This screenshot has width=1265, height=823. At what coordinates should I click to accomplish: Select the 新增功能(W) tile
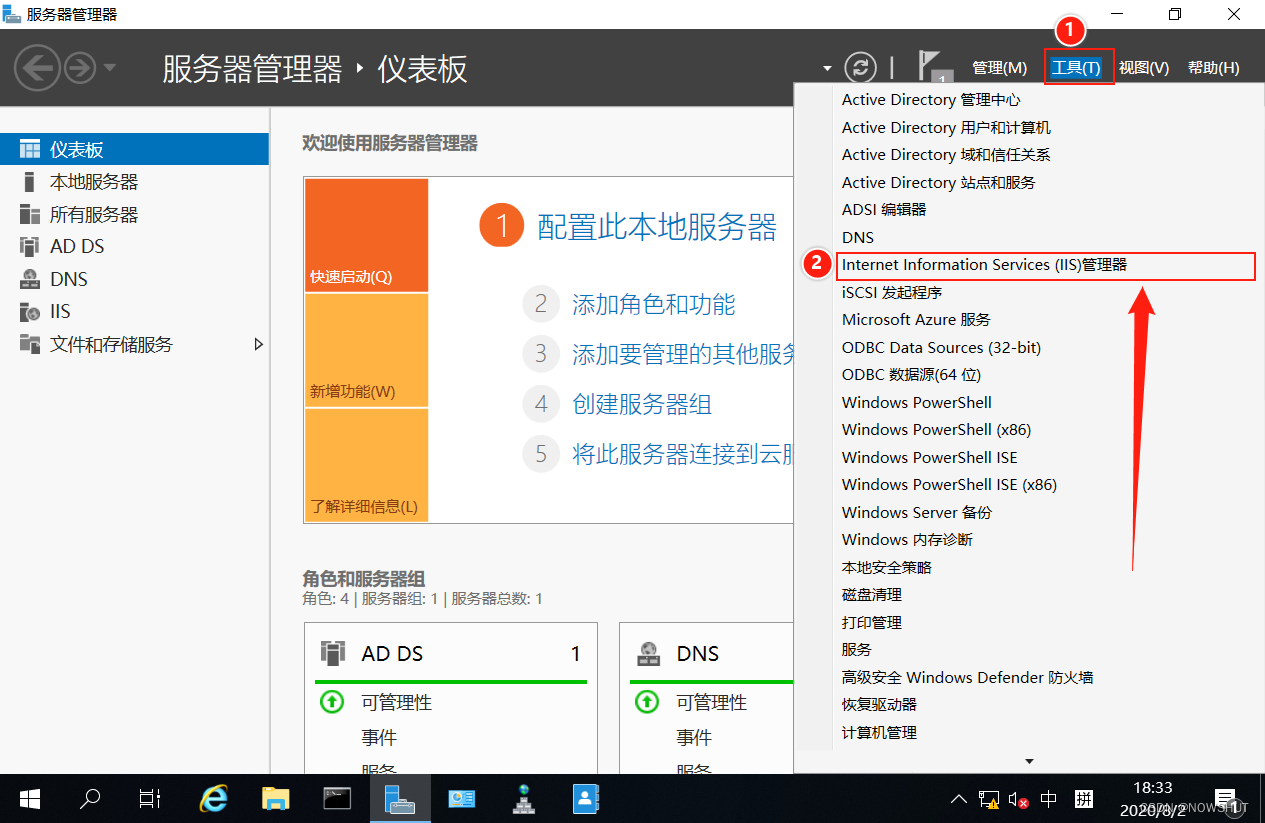click(x=366, y=350)
